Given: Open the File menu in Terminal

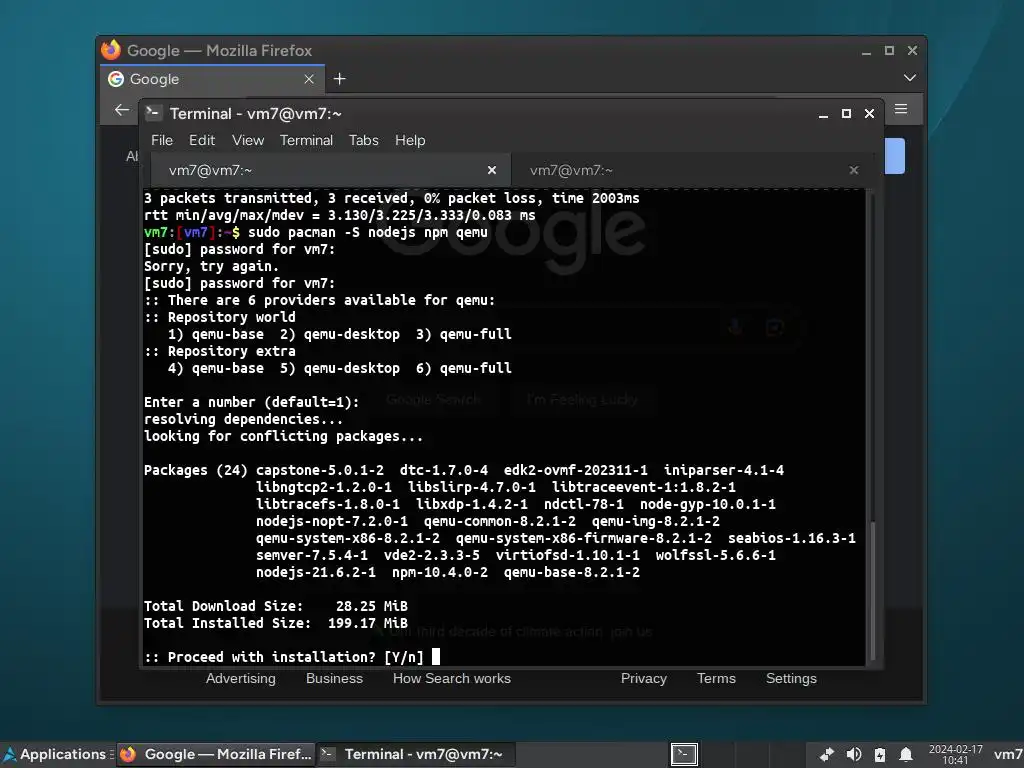Looking at the screenshot, I should click(x=161, y=140).
